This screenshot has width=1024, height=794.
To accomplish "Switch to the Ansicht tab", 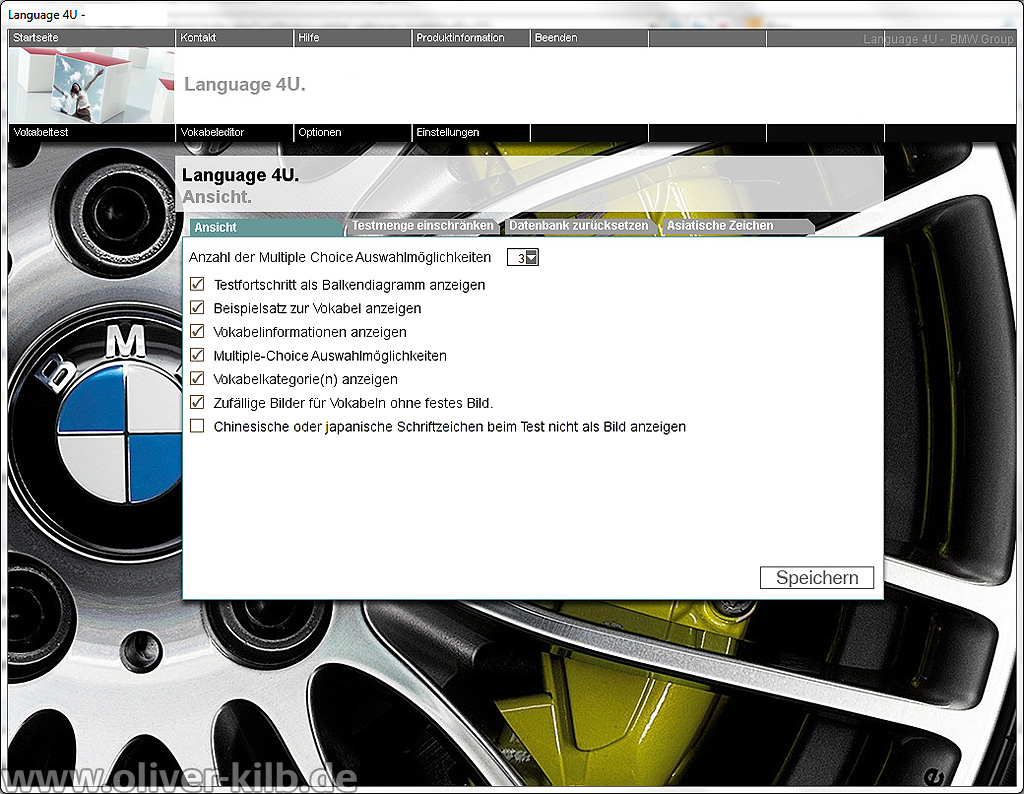I will click(266, 227).
